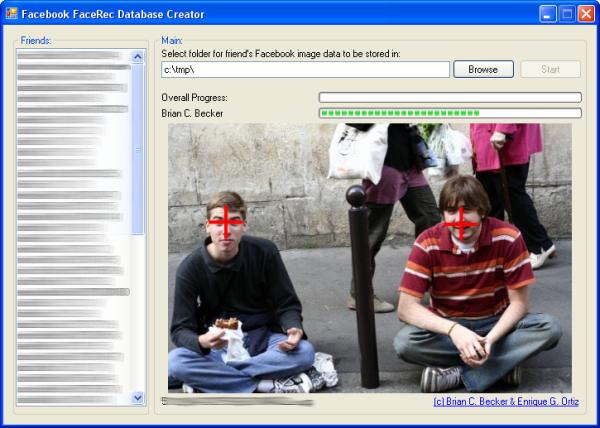Click the Friends list scrollbar thumb
This screenshot has width=600, height=428.
pyautogui.click(x=138, y=149)
